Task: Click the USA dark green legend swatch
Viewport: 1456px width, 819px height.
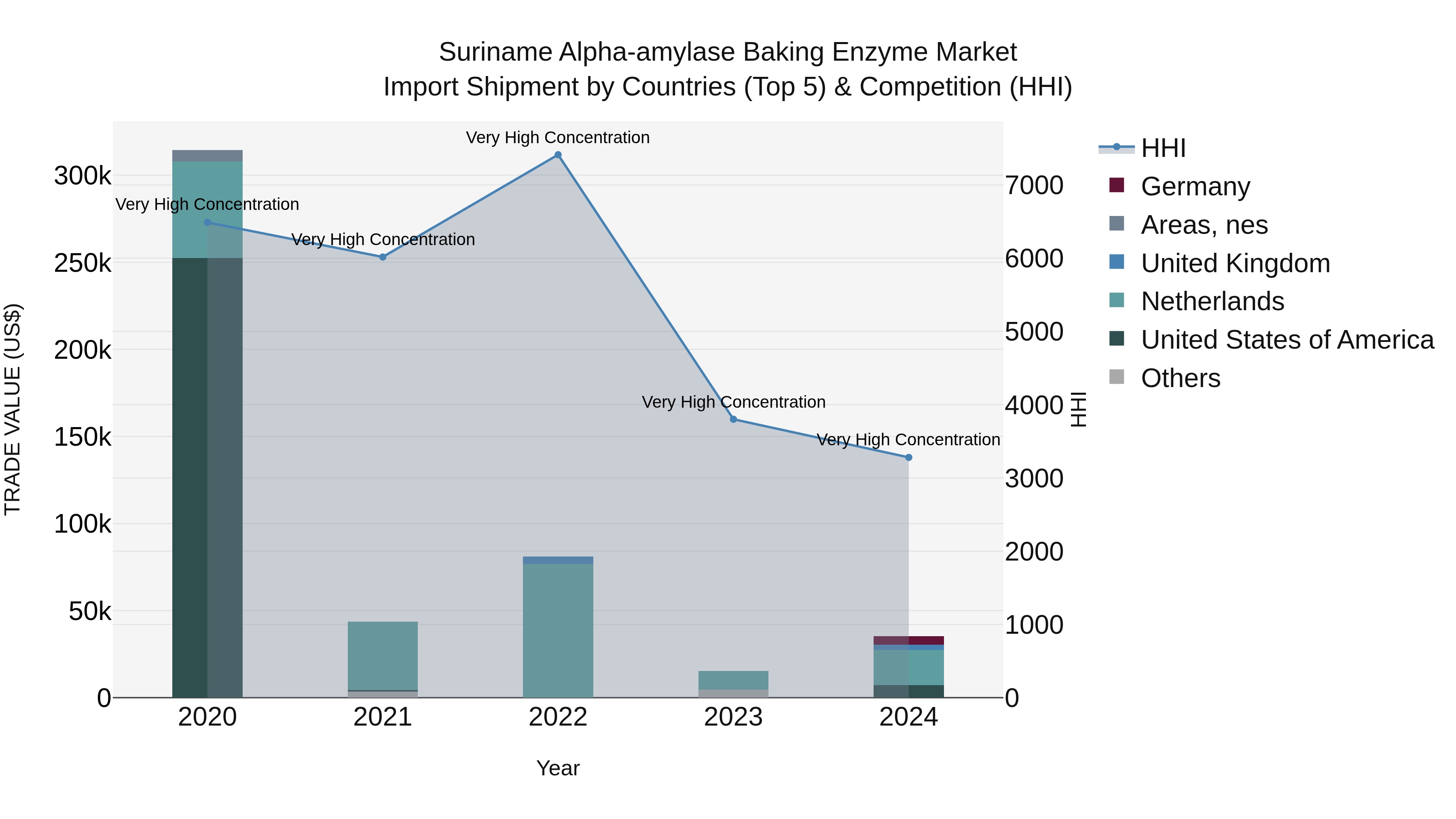Action: coord(1116,338)
